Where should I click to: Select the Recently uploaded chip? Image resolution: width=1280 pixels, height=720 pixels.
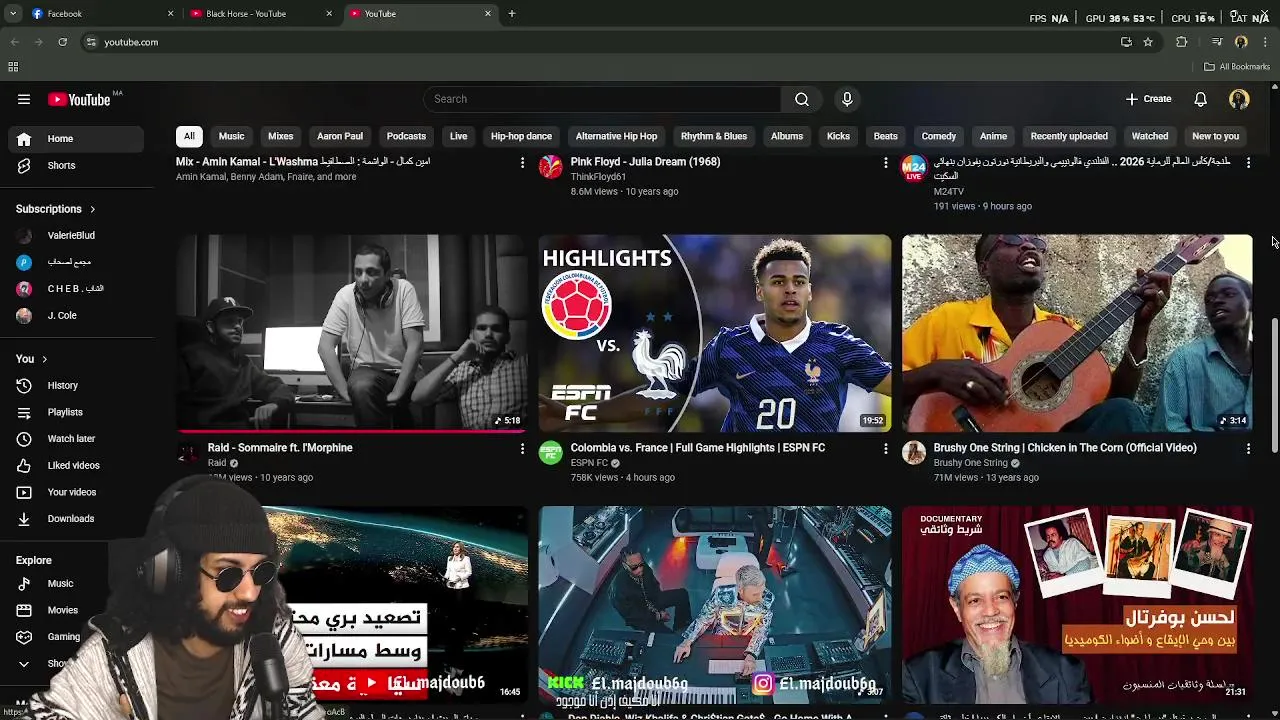click(x=1069, y=136)
